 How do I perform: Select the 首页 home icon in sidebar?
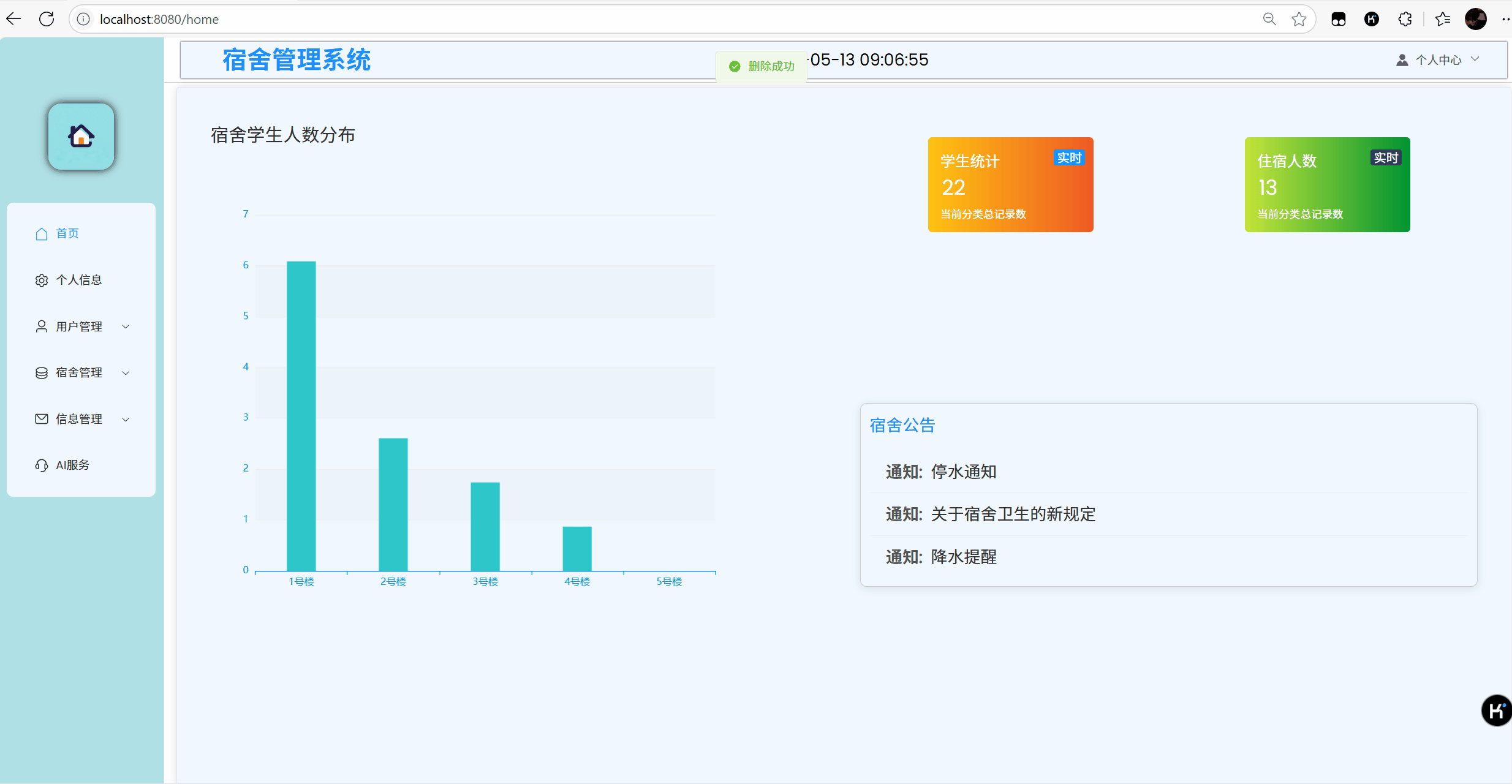tap(41, 233)
